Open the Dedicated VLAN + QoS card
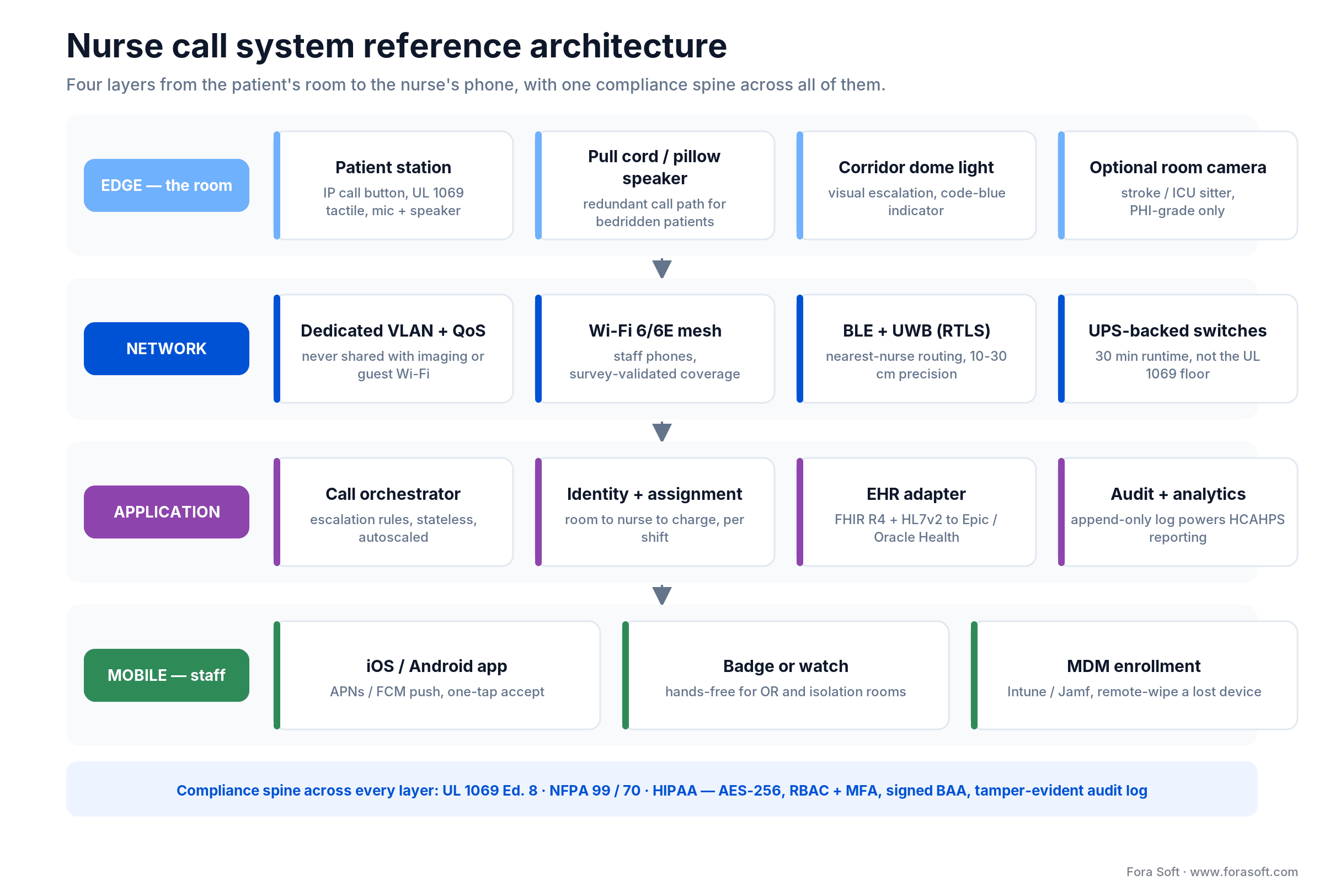 tap(393, 349)
